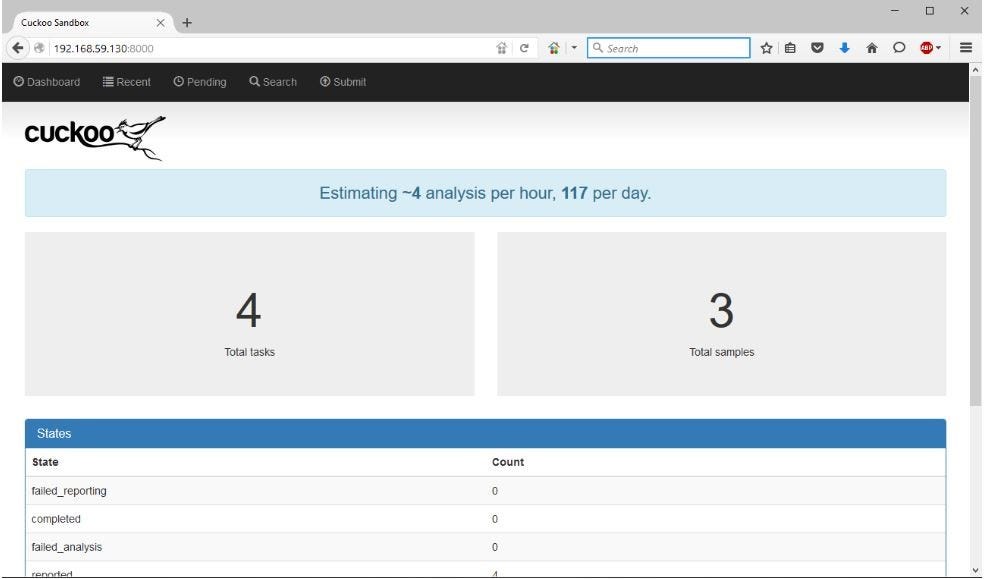
Task: Click the scrollbar up arrow
Action: (975, 70)
